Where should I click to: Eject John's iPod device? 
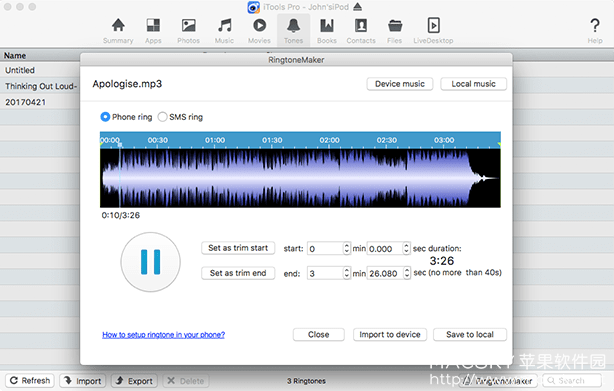click(358, 7)
